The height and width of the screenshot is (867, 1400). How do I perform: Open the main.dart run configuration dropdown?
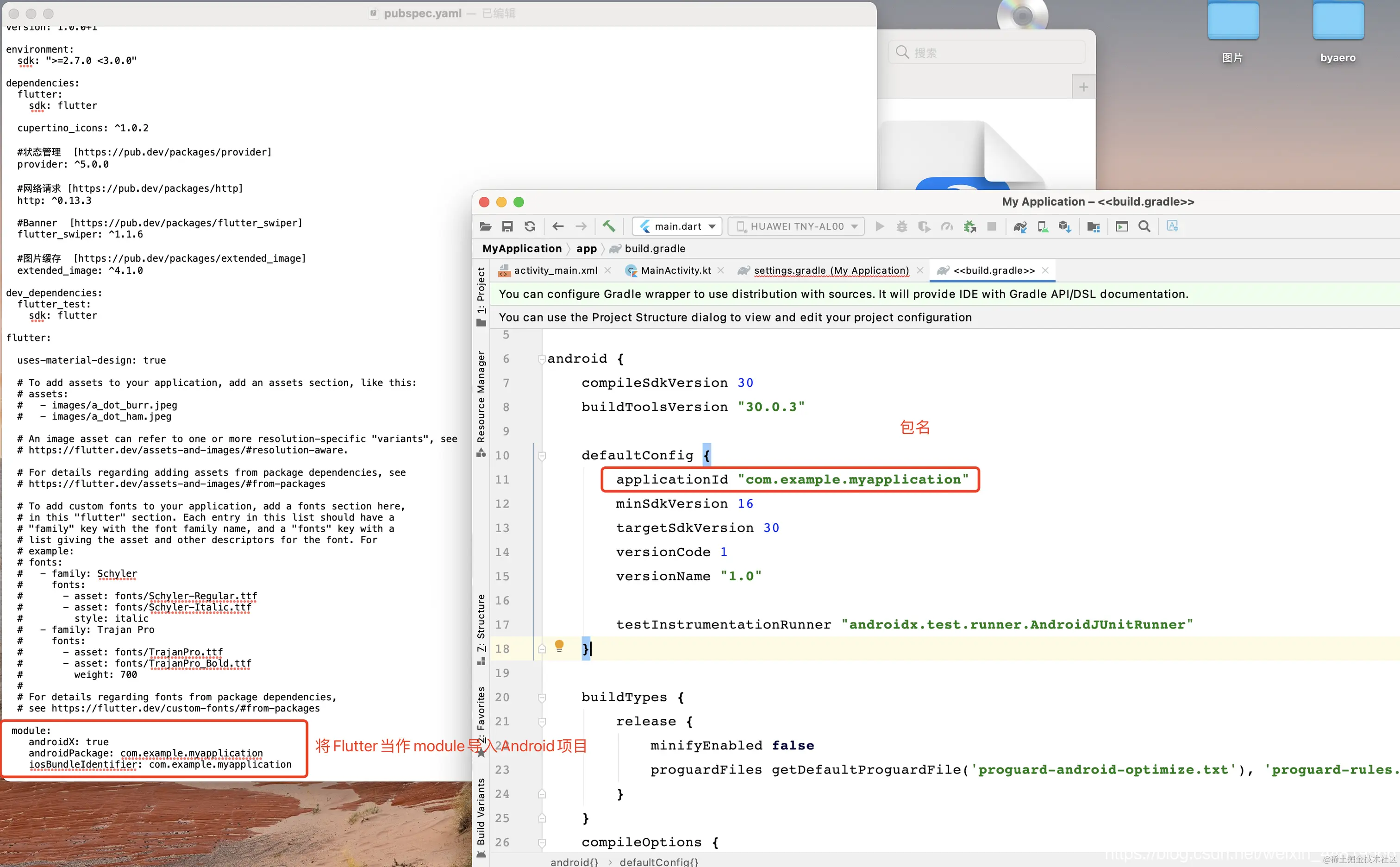click(678, 226)
